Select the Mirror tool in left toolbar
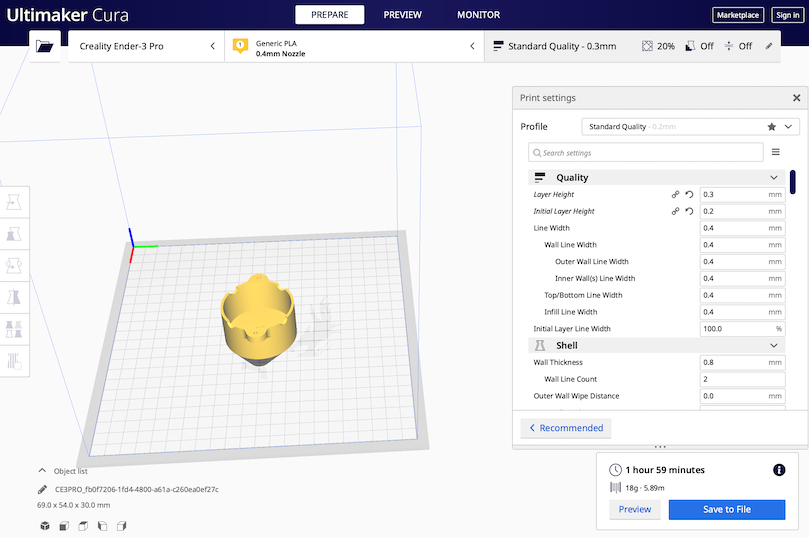Screen dimensions: 809x538 click(x=14, y=297)
